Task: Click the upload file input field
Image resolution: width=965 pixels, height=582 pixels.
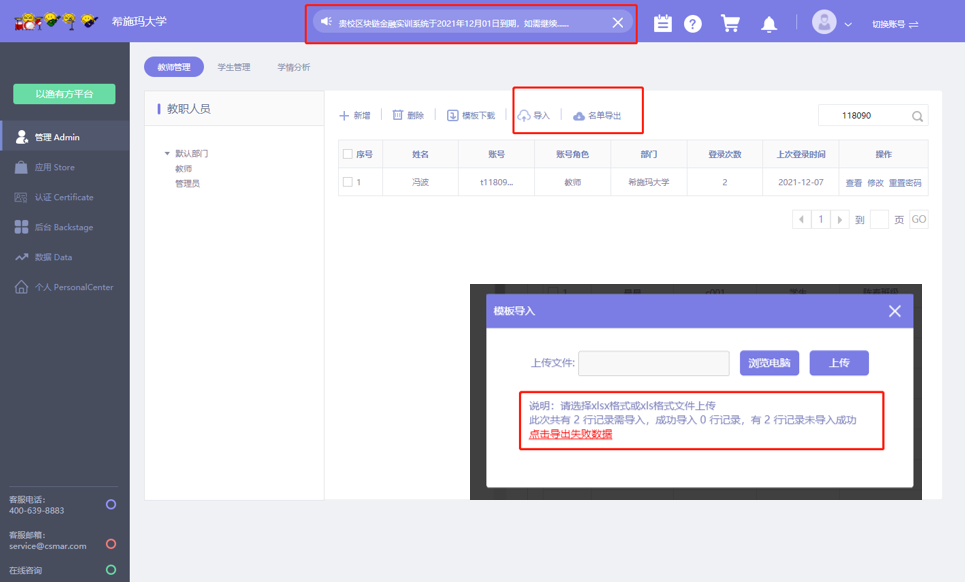Action: coord(653,363)
